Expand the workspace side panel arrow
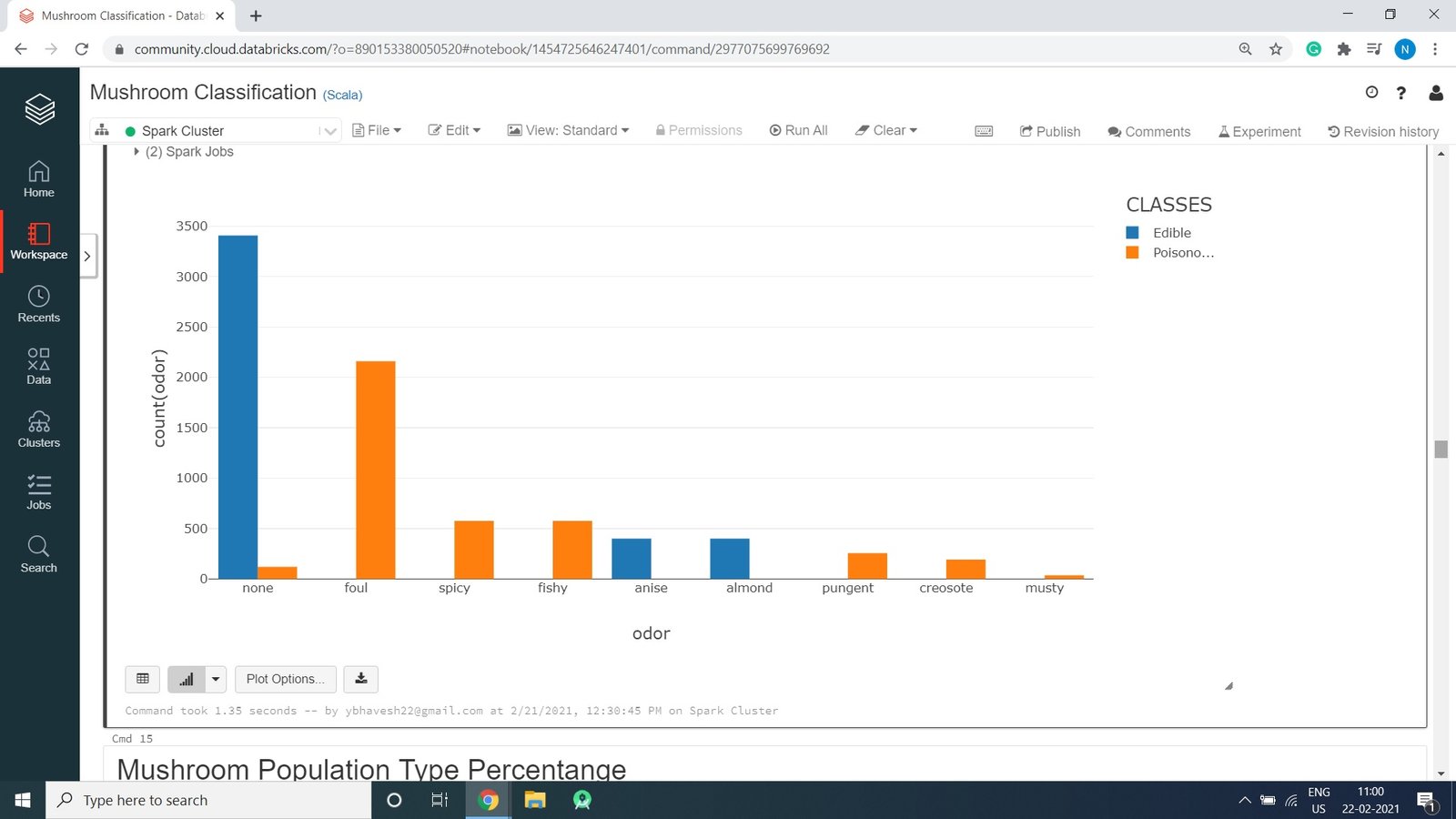 (x=87, y=257)
